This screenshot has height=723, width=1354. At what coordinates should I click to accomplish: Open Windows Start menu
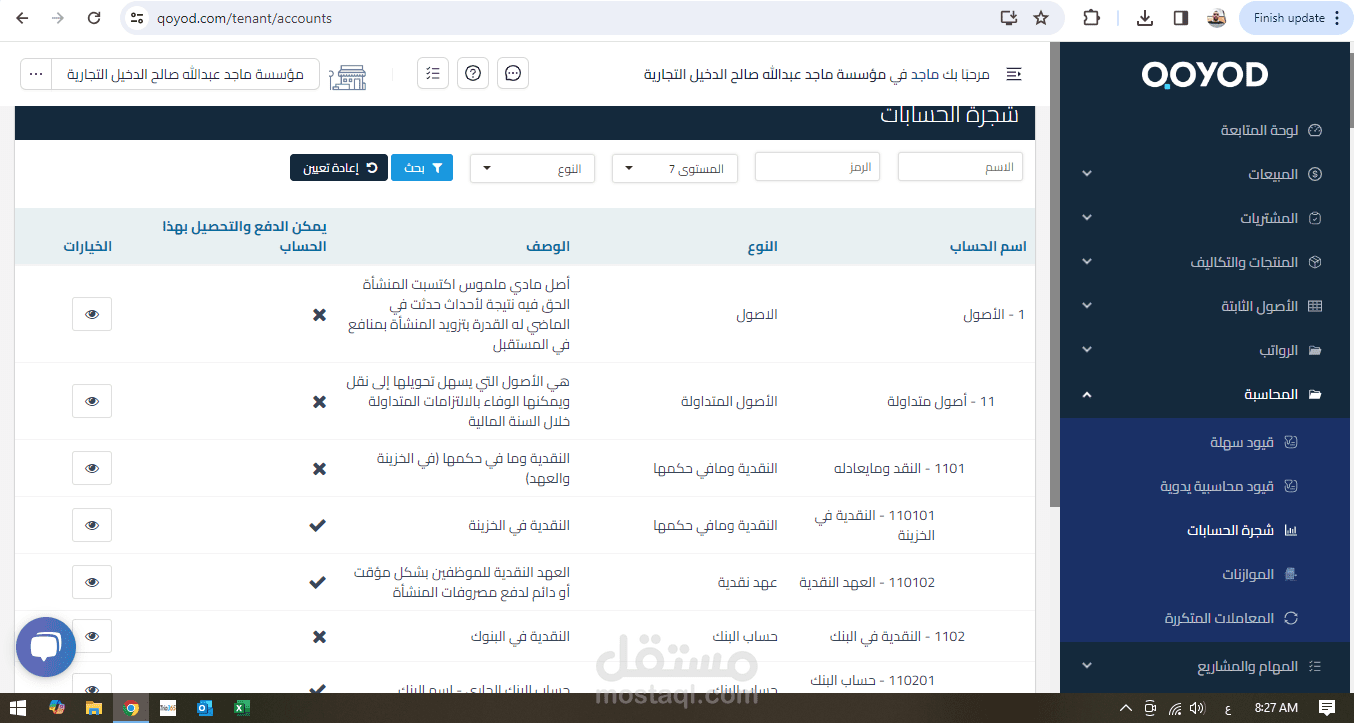pos(18,708)
